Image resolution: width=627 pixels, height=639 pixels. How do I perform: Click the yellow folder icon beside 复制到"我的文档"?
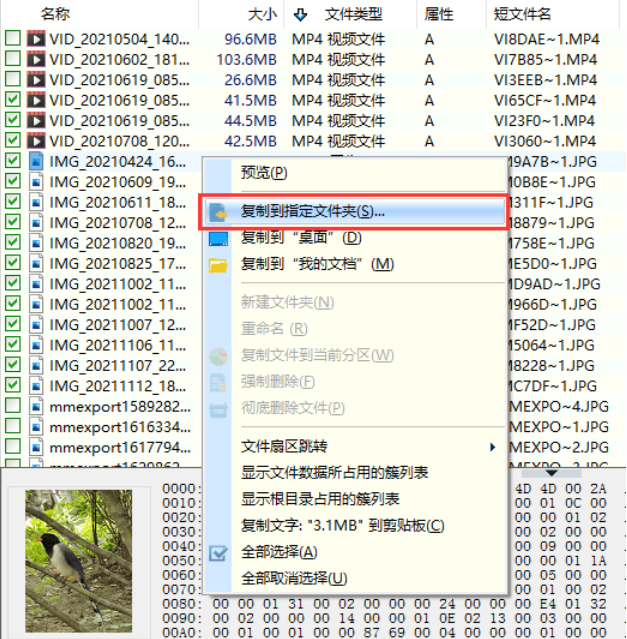tap(218, 265)
